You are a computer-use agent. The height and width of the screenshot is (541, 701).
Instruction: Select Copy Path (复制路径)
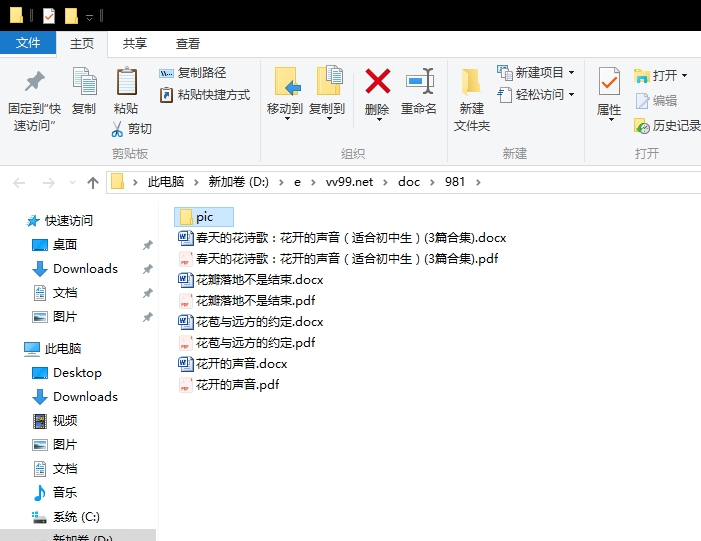pos(192,73)
